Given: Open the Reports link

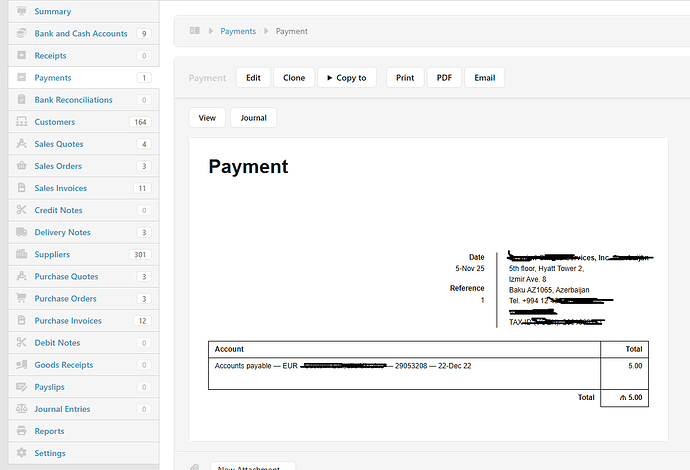Looking at the screenshot, I should [49, 431].
